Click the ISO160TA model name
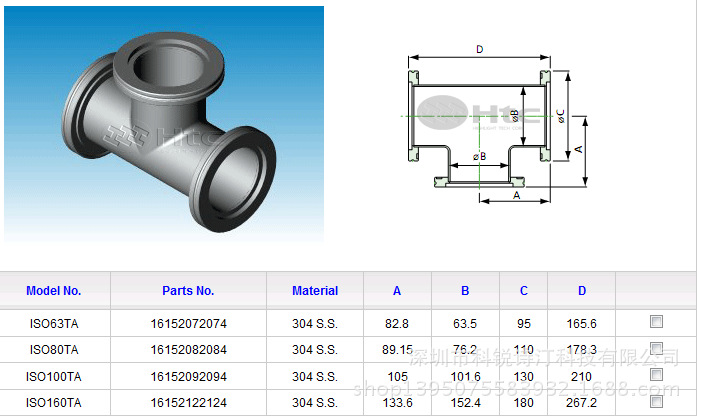Screen dimensions: 701x416 pyautogui.click(x=55, y=403)
